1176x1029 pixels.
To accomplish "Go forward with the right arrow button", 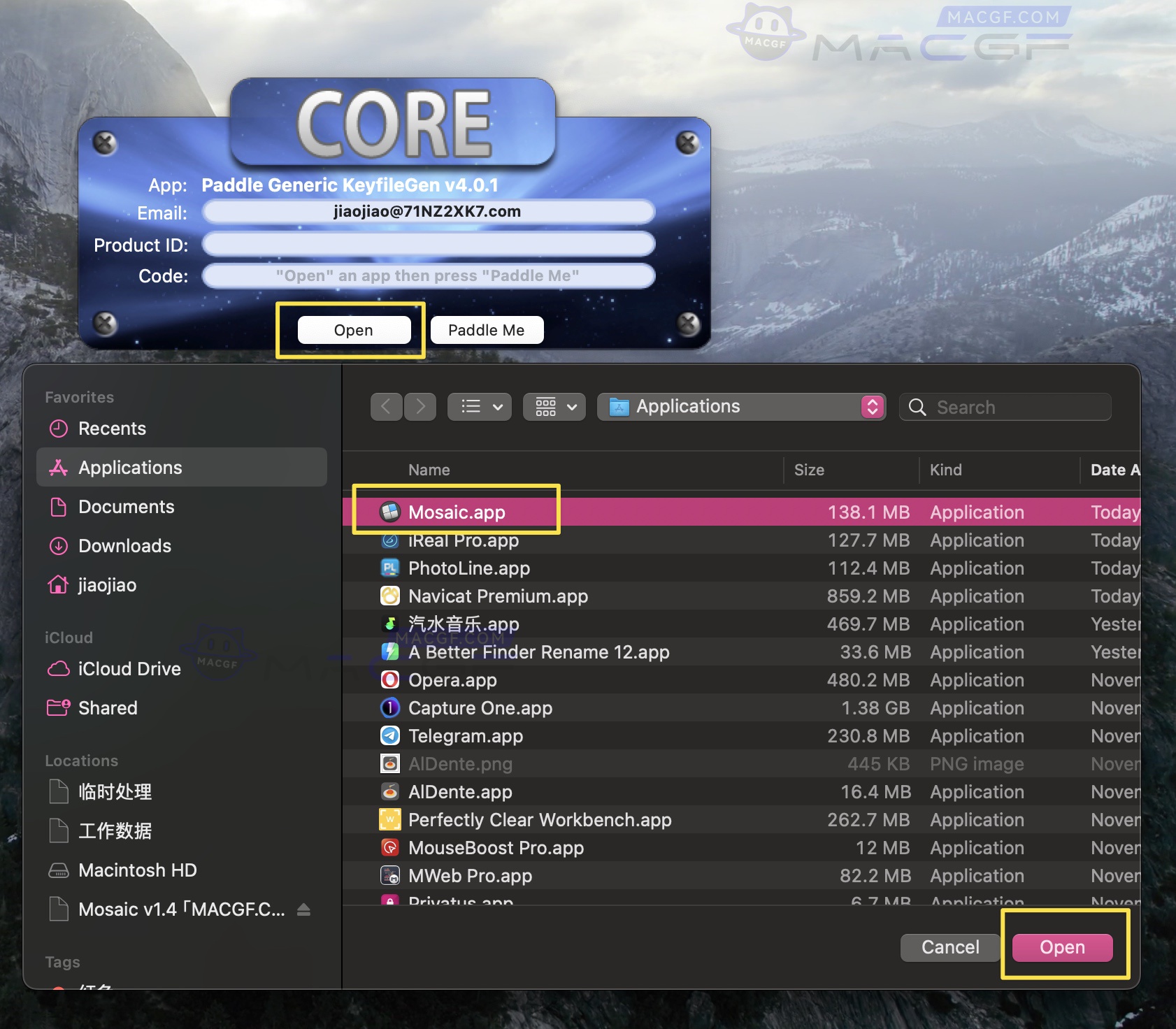I will [420, 407].
